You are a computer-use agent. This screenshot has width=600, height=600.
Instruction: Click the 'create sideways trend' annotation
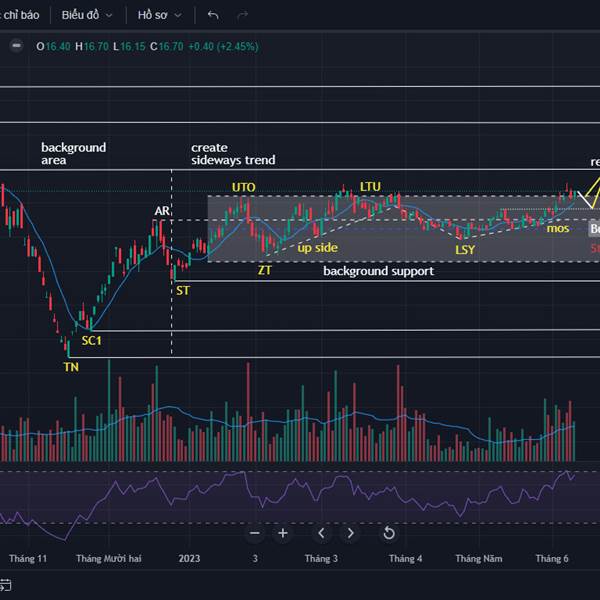pos(232,154)
